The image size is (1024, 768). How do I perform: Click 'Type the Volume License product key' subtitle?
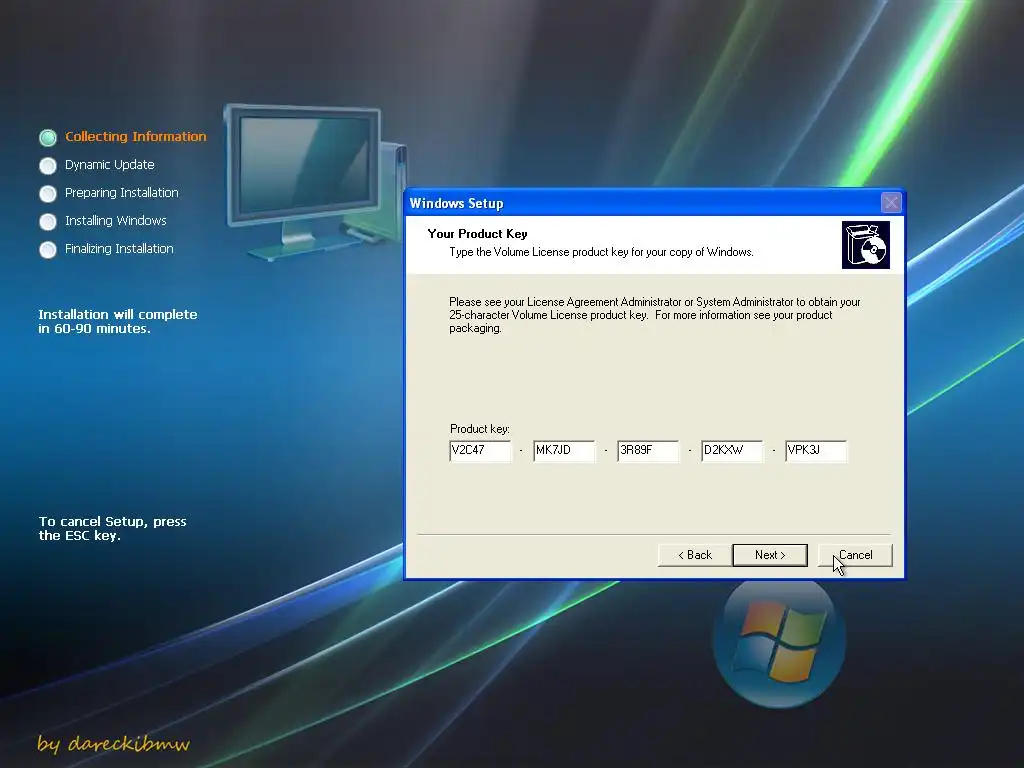[601, 252]
